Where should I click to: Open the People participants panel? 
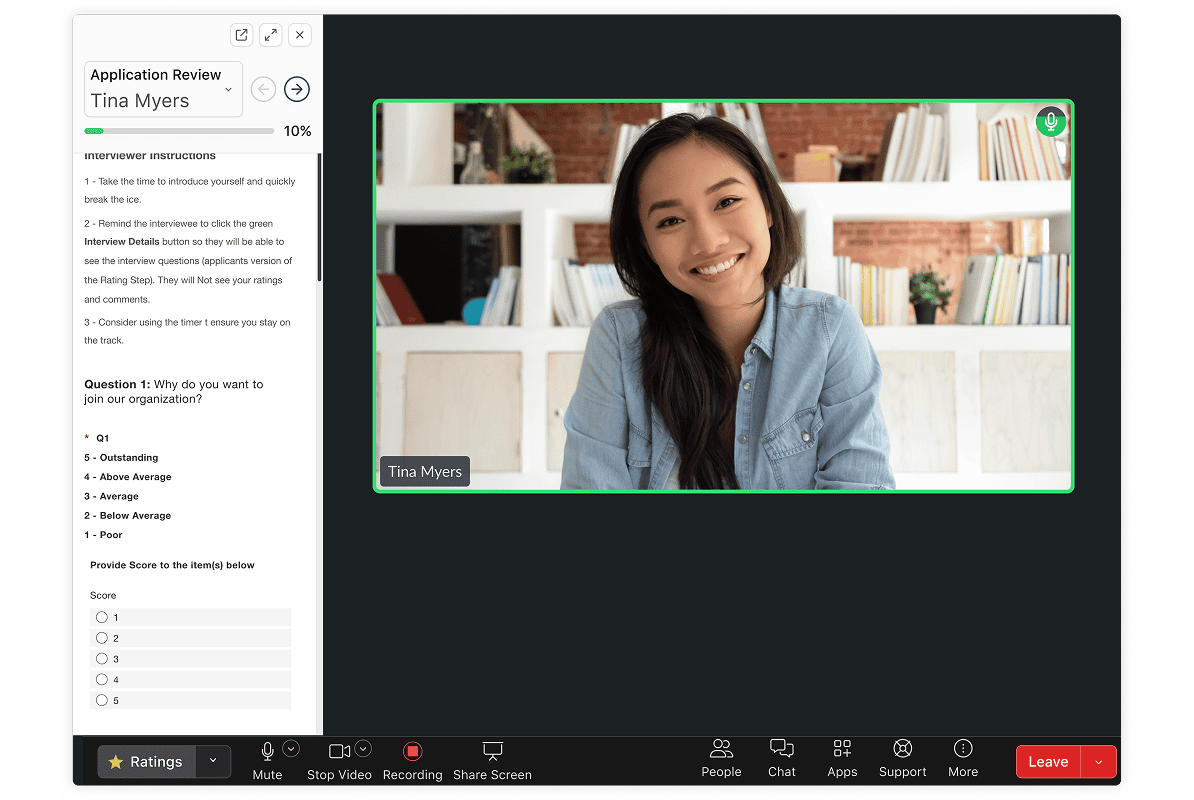[721, 759]
